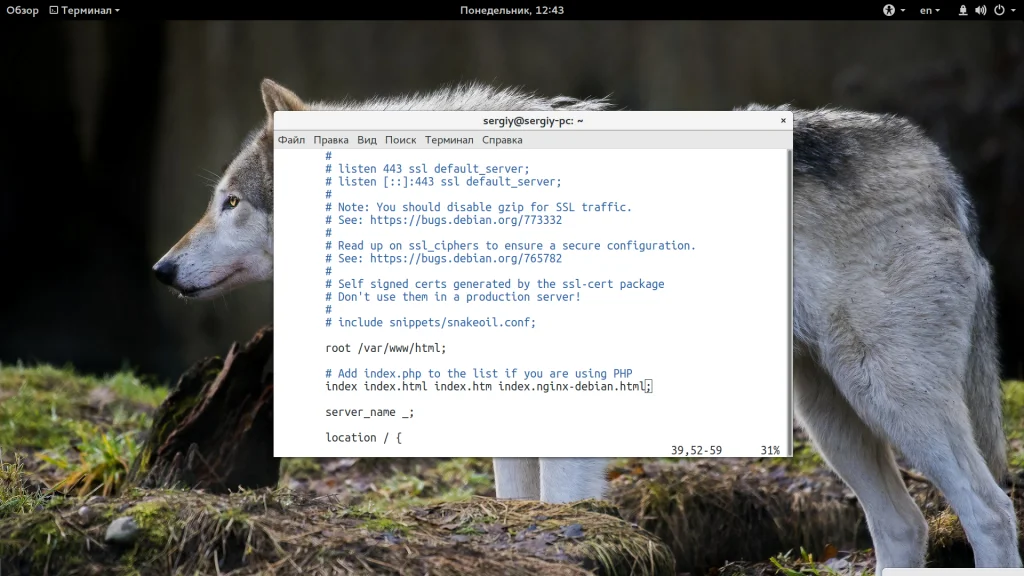Click the Обзор activities button

22,10
